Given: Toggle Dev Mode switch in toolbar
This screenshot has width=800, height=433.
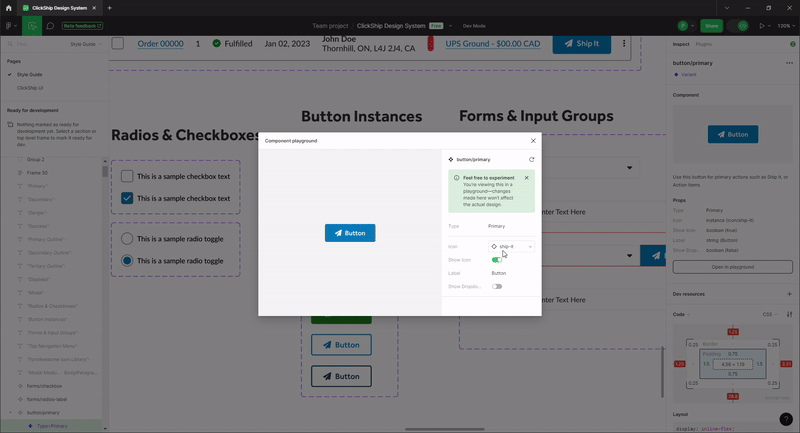Looking at the screenshot, I should tap(738, 26).
